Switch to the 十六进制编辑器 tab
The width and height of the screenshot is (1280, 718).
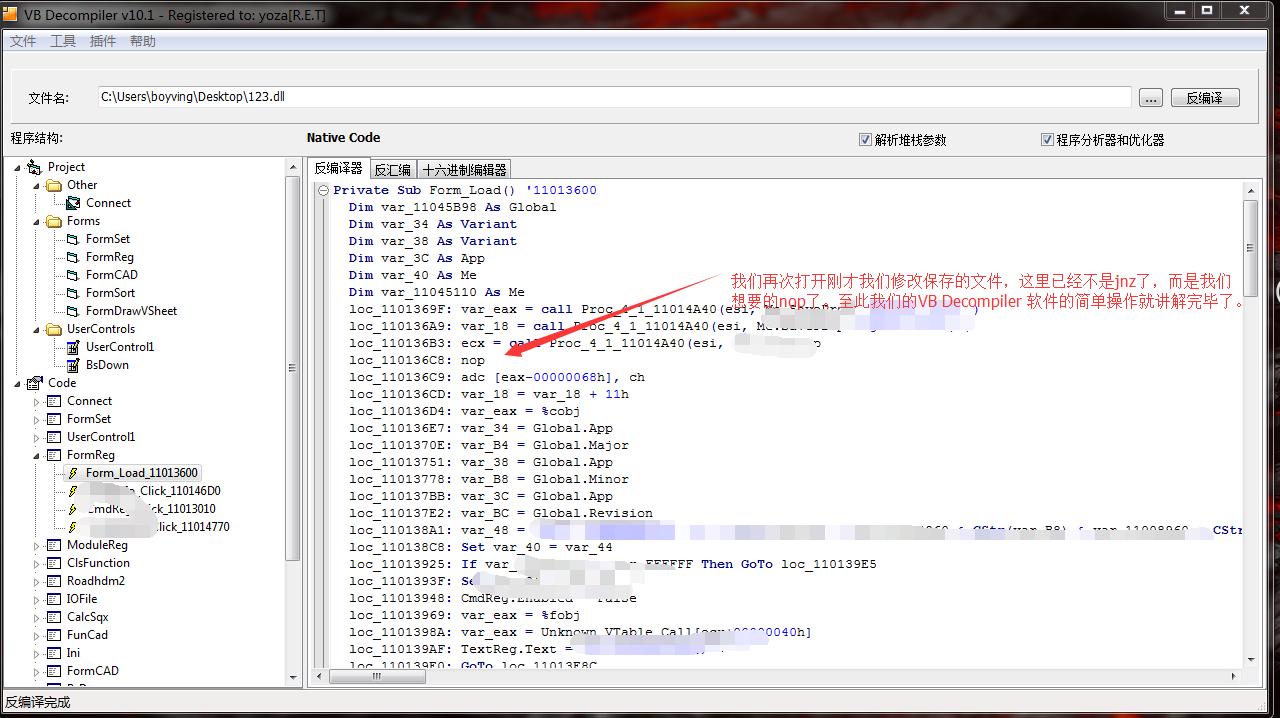[x=464, y=168]
